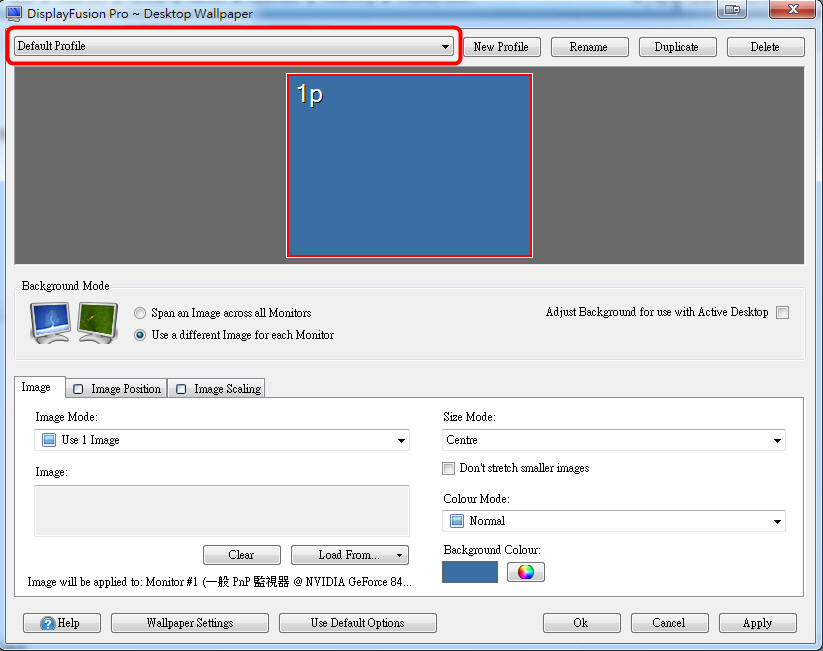Select Span an Image across all Monitors
This screenshot has width=823, height=651.
coord(140,313)
